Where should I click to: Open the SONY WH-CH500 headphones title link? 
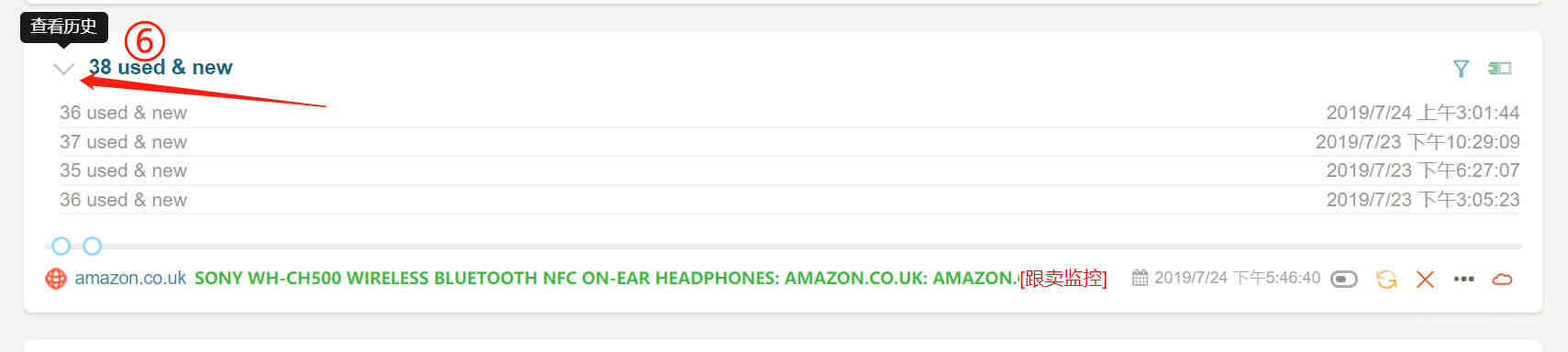click(x=606, y=278)
